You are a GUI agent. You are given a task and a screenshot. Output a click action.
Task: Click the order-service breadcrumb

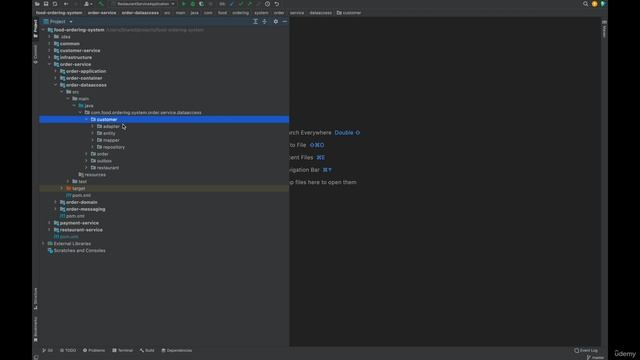102,13
